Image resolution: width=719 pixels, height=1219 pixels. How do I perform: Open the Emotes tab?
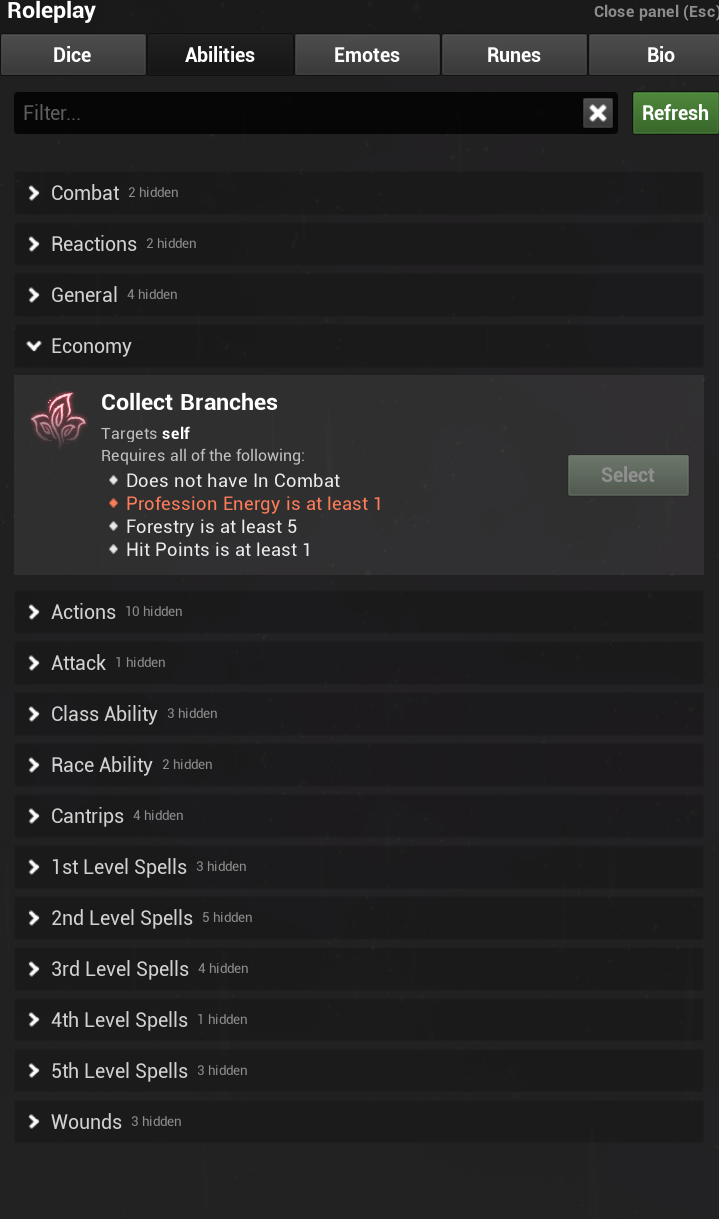(x=367, y=55)
